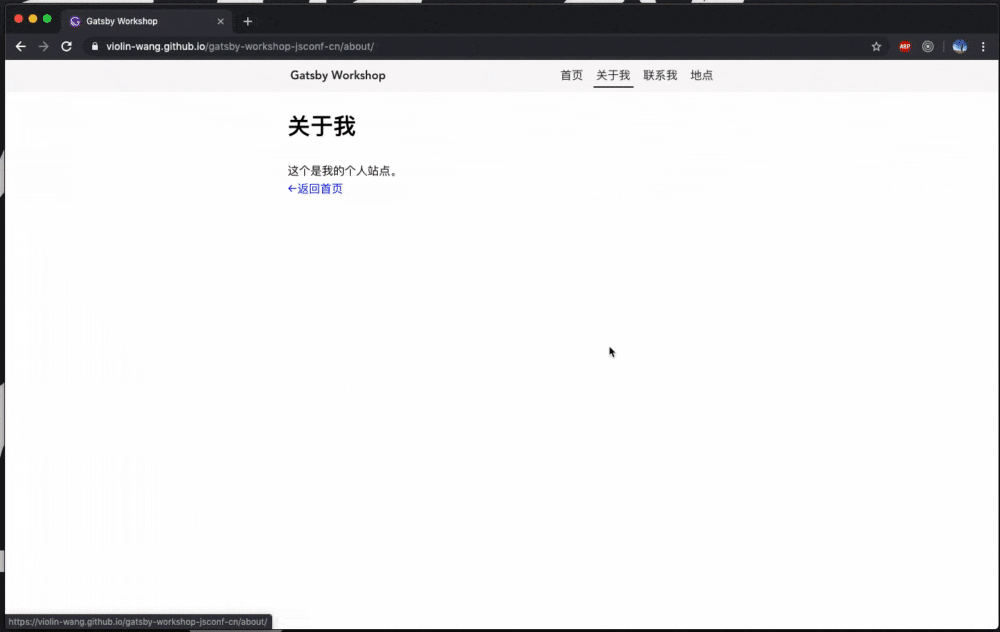Open the 关于我 navigation link

[613, 75]
